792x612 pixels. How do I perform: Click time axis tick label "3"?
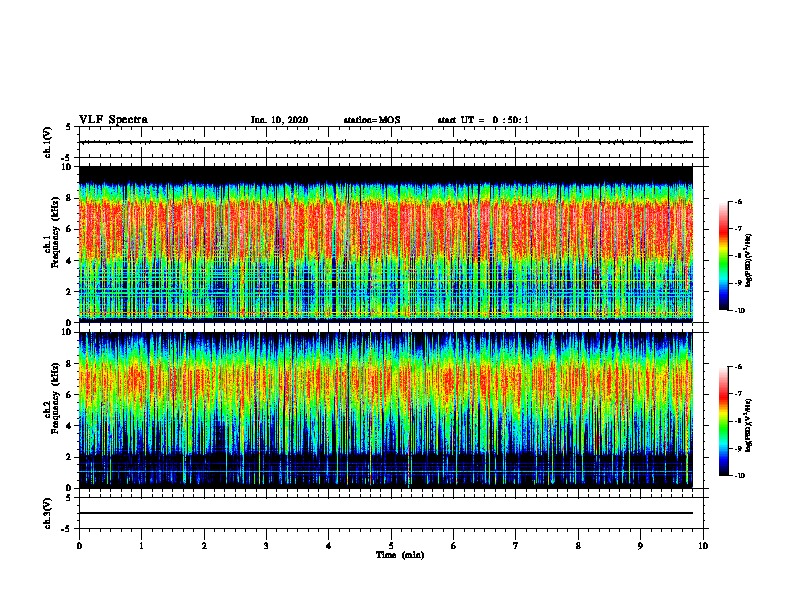[x=266, y=546]
